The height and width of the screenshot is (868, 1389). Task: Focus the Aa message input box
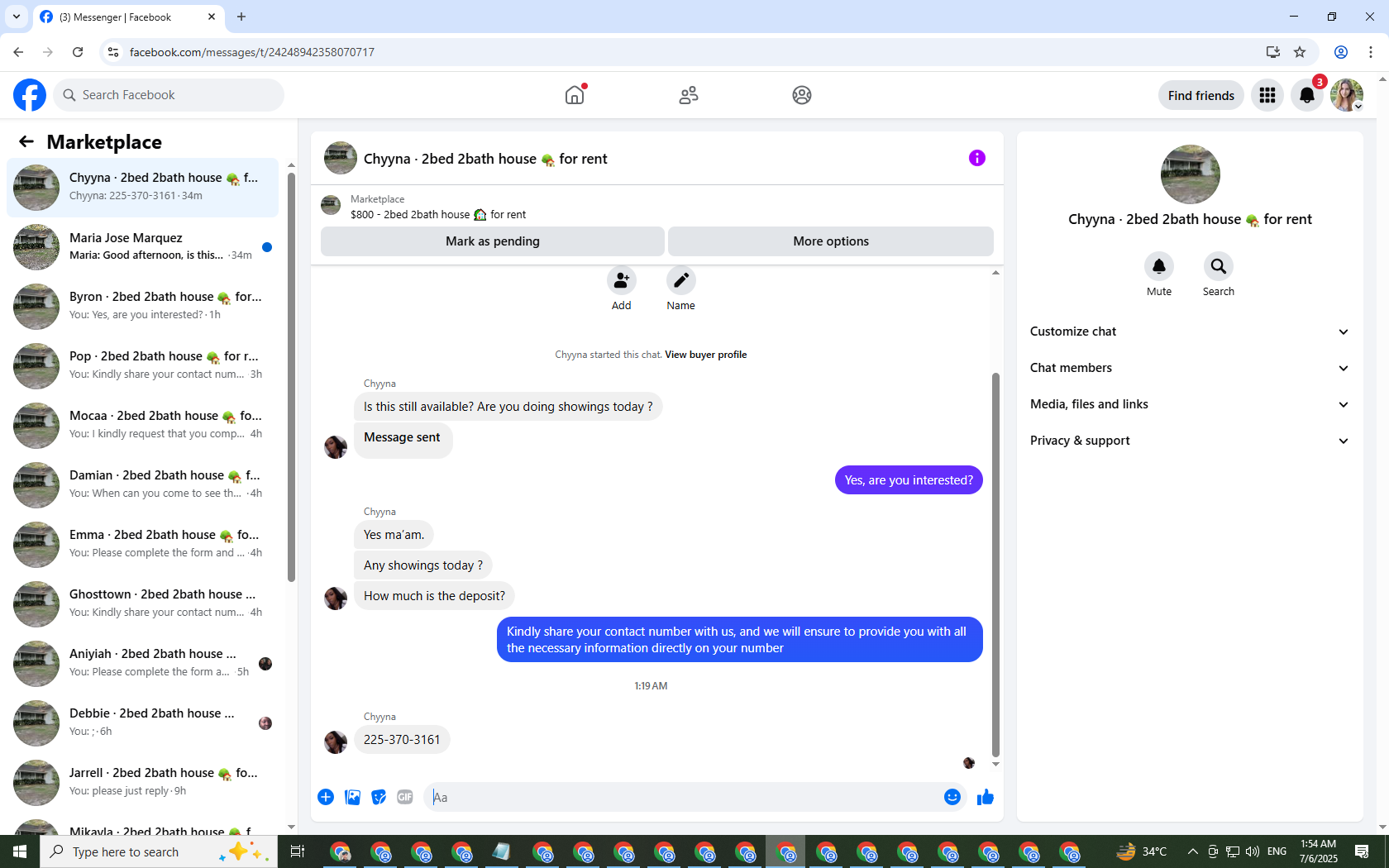(683, 797)
